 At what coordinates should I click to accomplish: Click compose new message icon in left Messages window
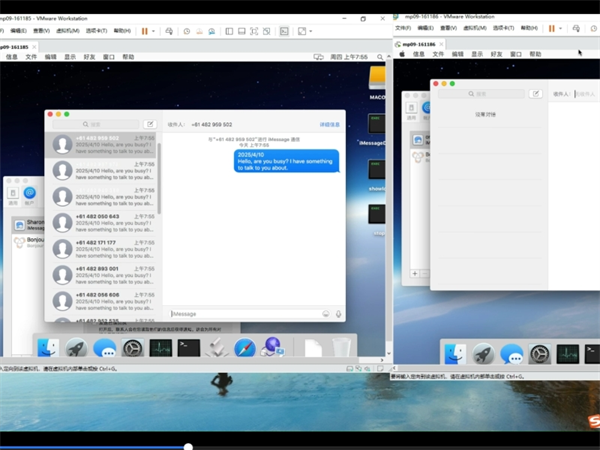[x=150, y=124]
